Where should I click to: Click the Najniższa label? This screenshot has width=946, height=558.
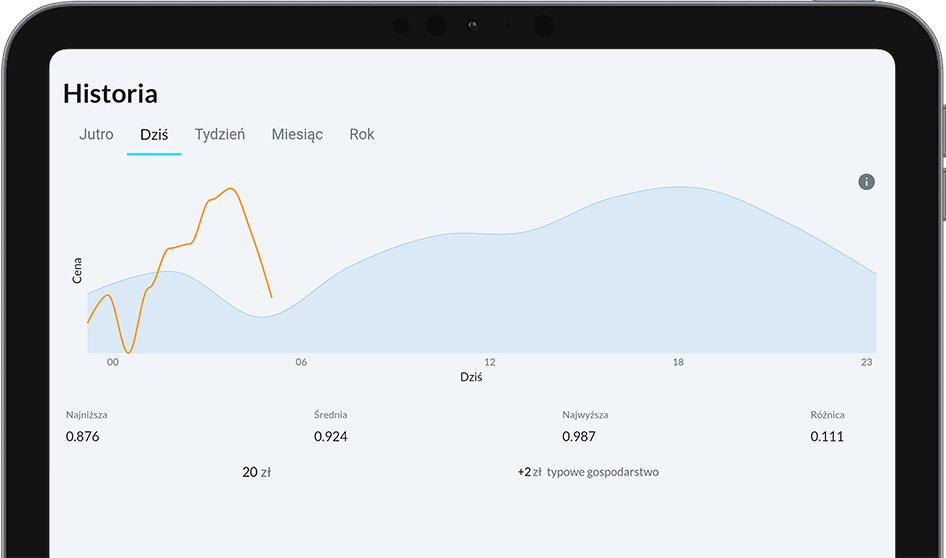point(87,415)
